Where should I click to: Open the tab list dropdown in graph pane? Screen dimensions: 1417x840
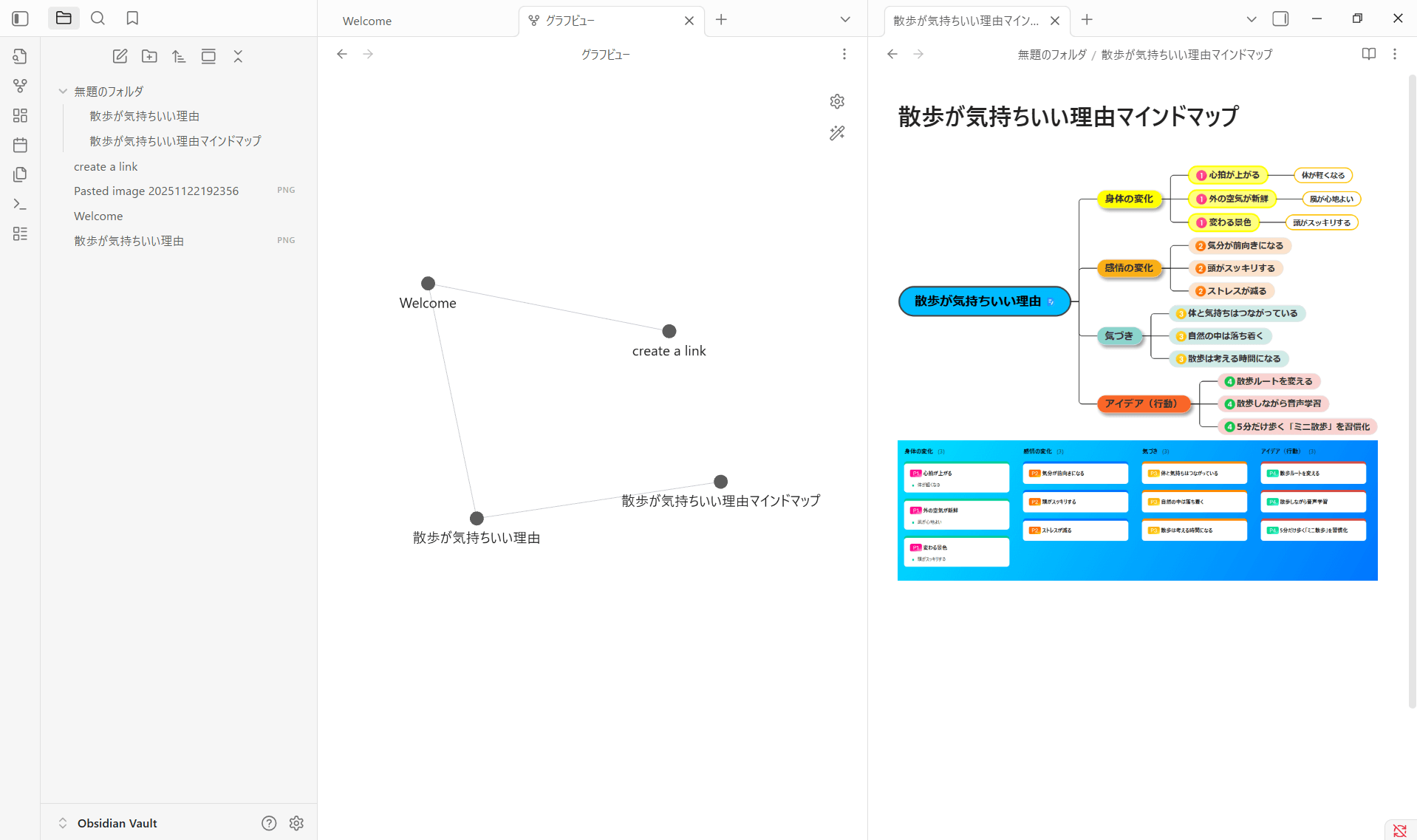(845, 20)
